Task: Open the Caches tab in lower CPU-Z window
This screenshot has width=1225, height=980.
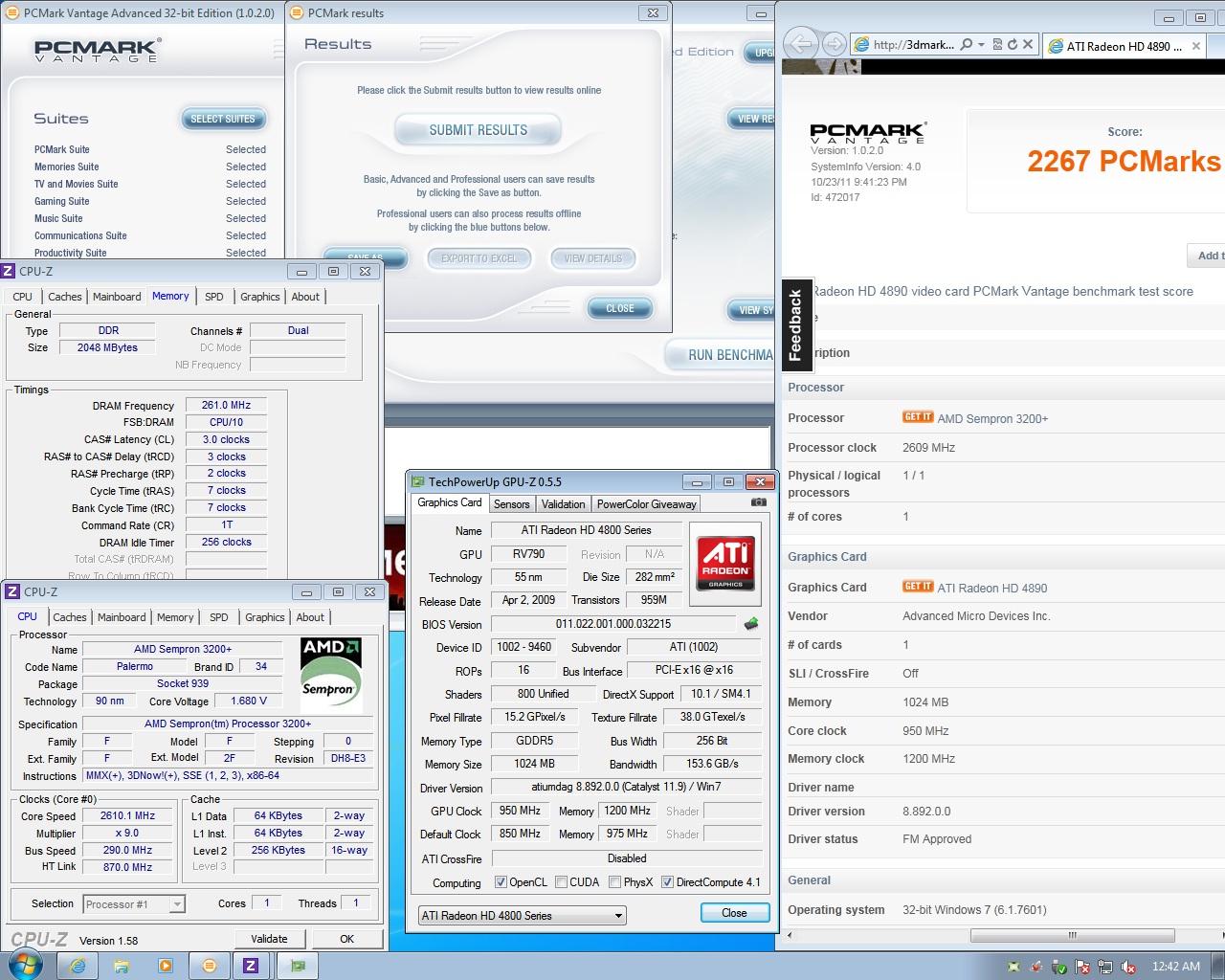Action: (70, 617)
